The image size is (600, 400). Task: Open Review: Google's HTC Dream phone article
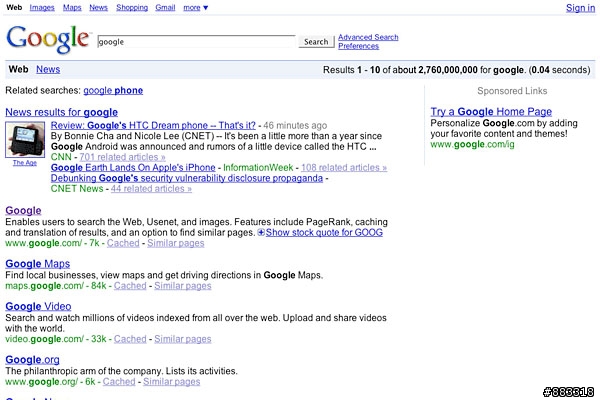(x=153, y=125)
